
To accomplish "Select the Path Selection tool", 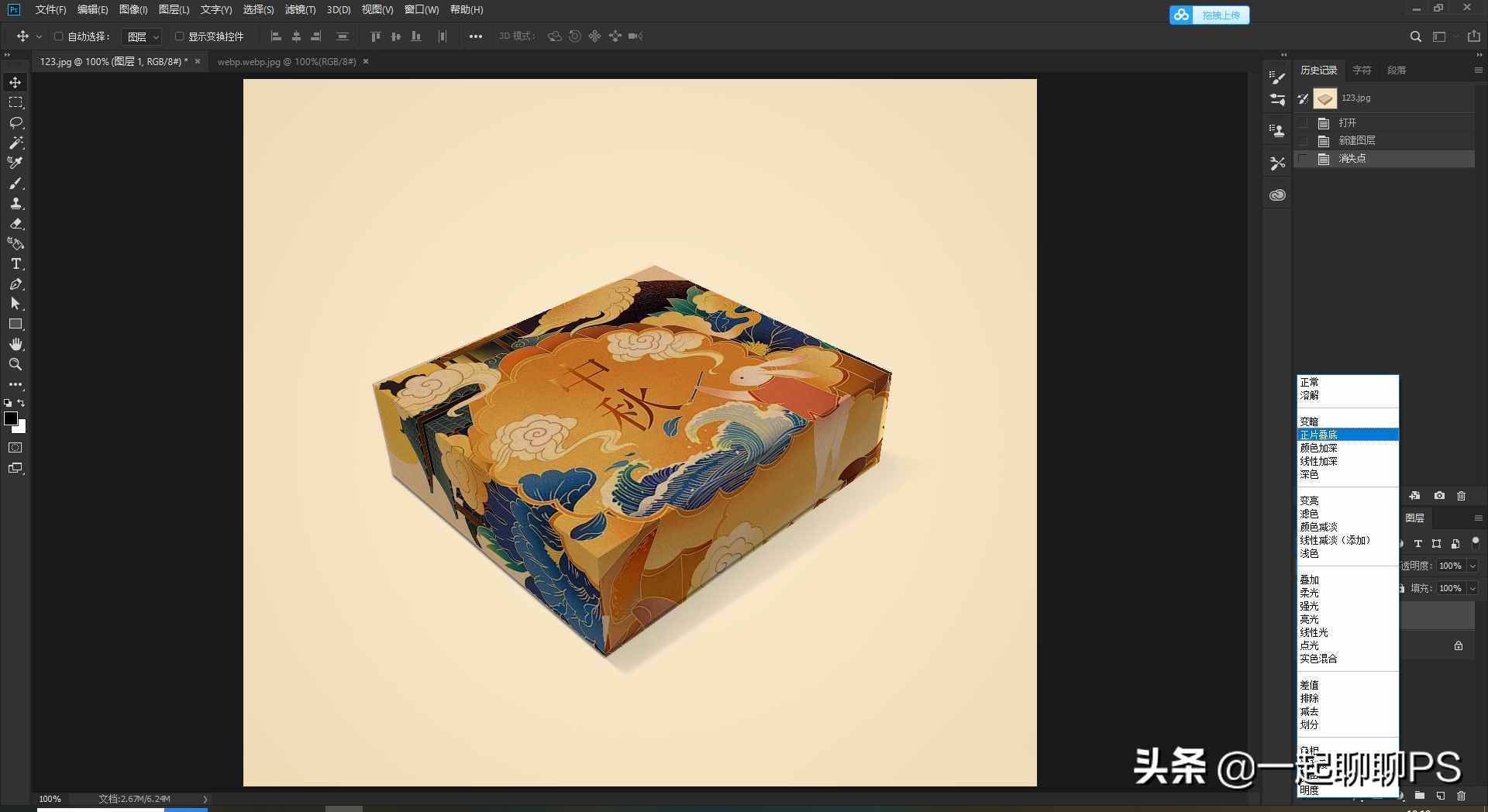I will pos(15,304).
